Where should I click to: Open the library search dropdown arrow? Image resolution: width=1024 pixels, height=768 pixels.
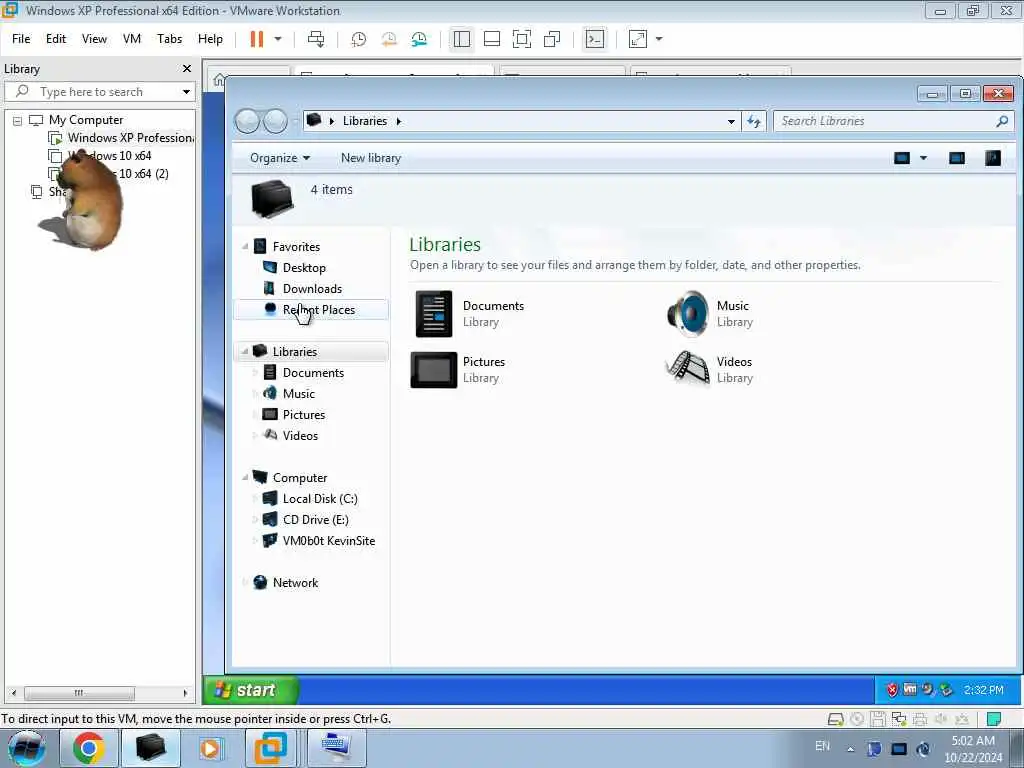(x=186, y=92)
